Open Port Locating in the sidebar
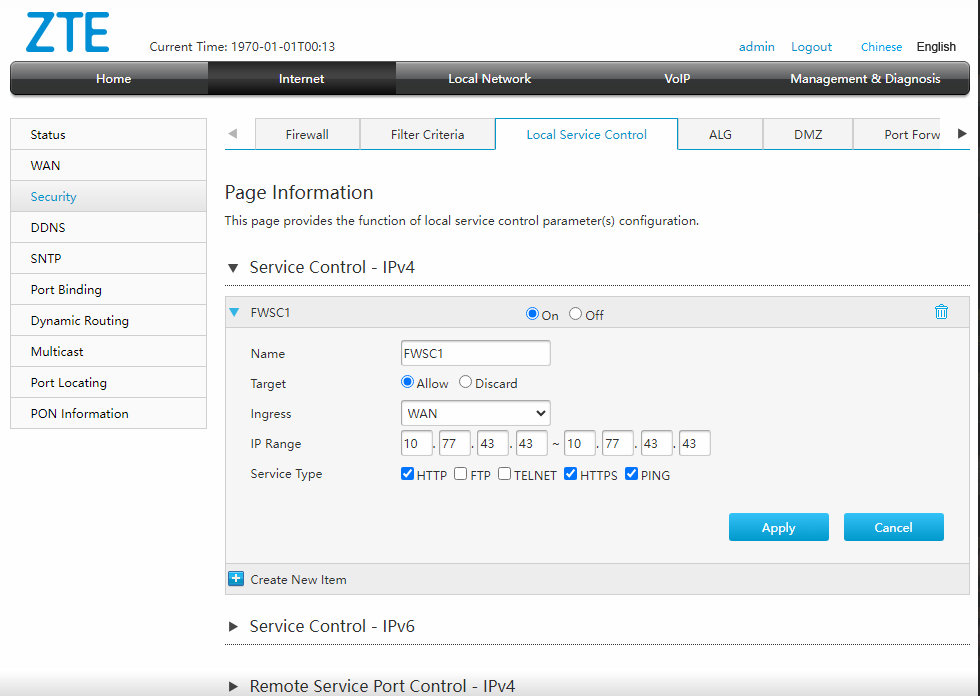The width and height of the screenshot is (980, 696). (x=109, y=382)
